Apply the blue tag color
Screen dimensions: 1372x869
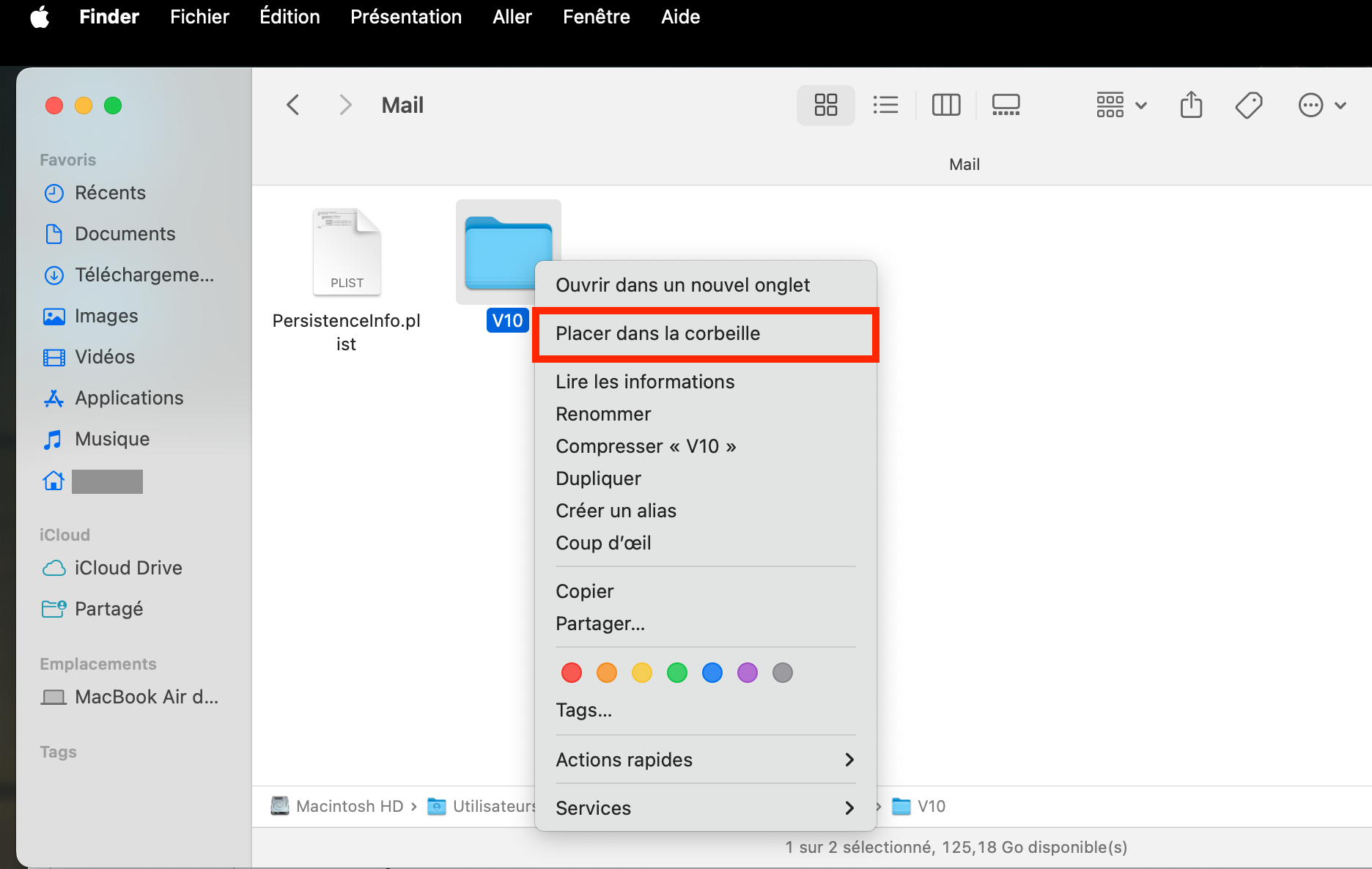[x=712, y=673]
